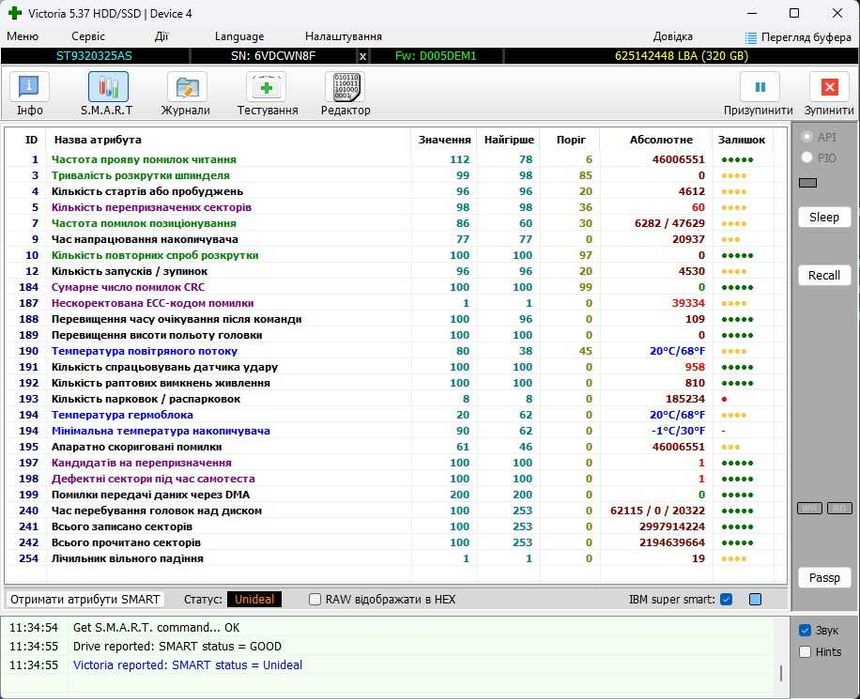The image size is (860, 699).
Task: Select the PIO access mode radio
Action: tap(807, 157)
